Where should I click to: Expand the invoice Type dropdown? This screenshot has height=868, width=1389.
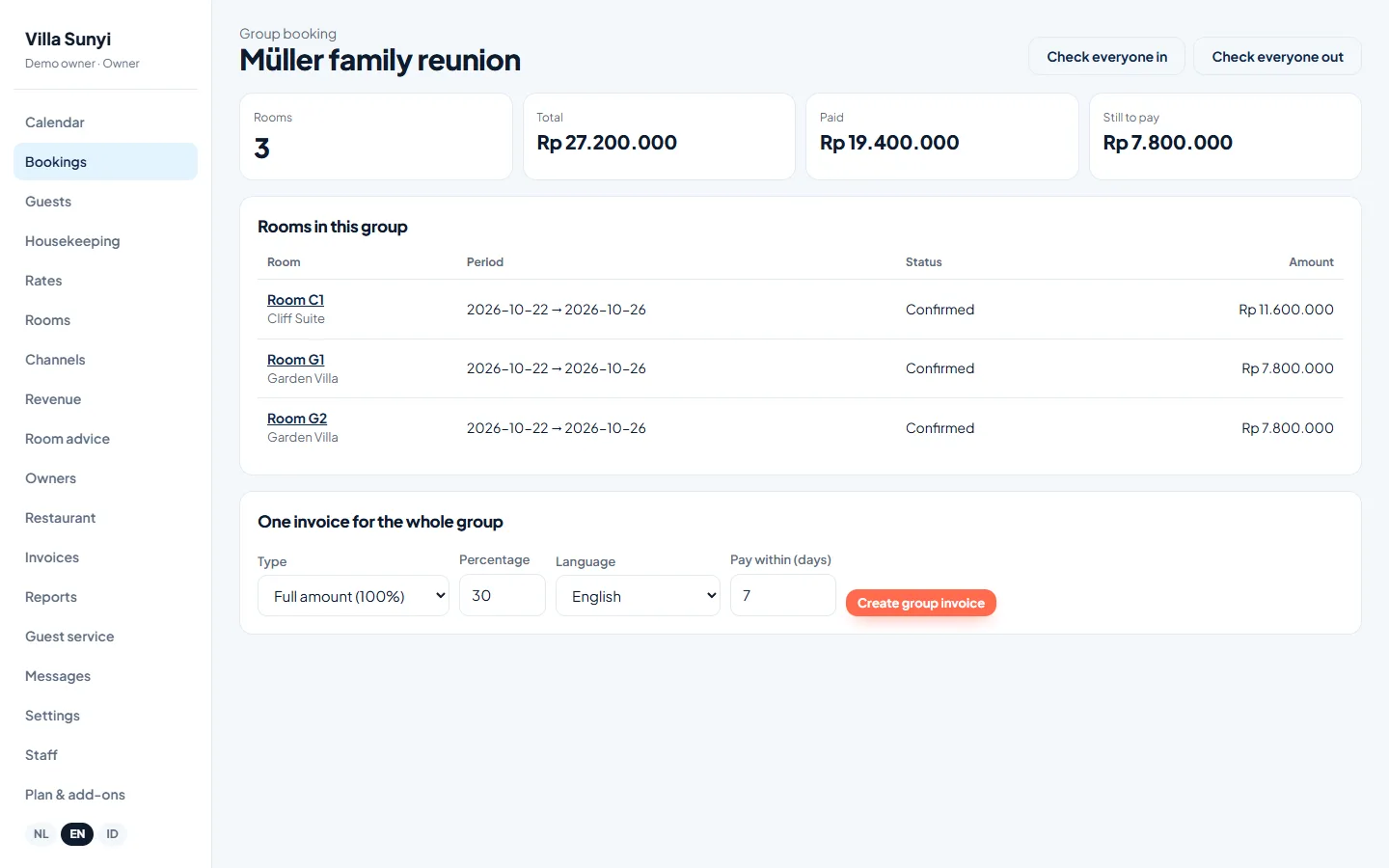click(353, 596)
